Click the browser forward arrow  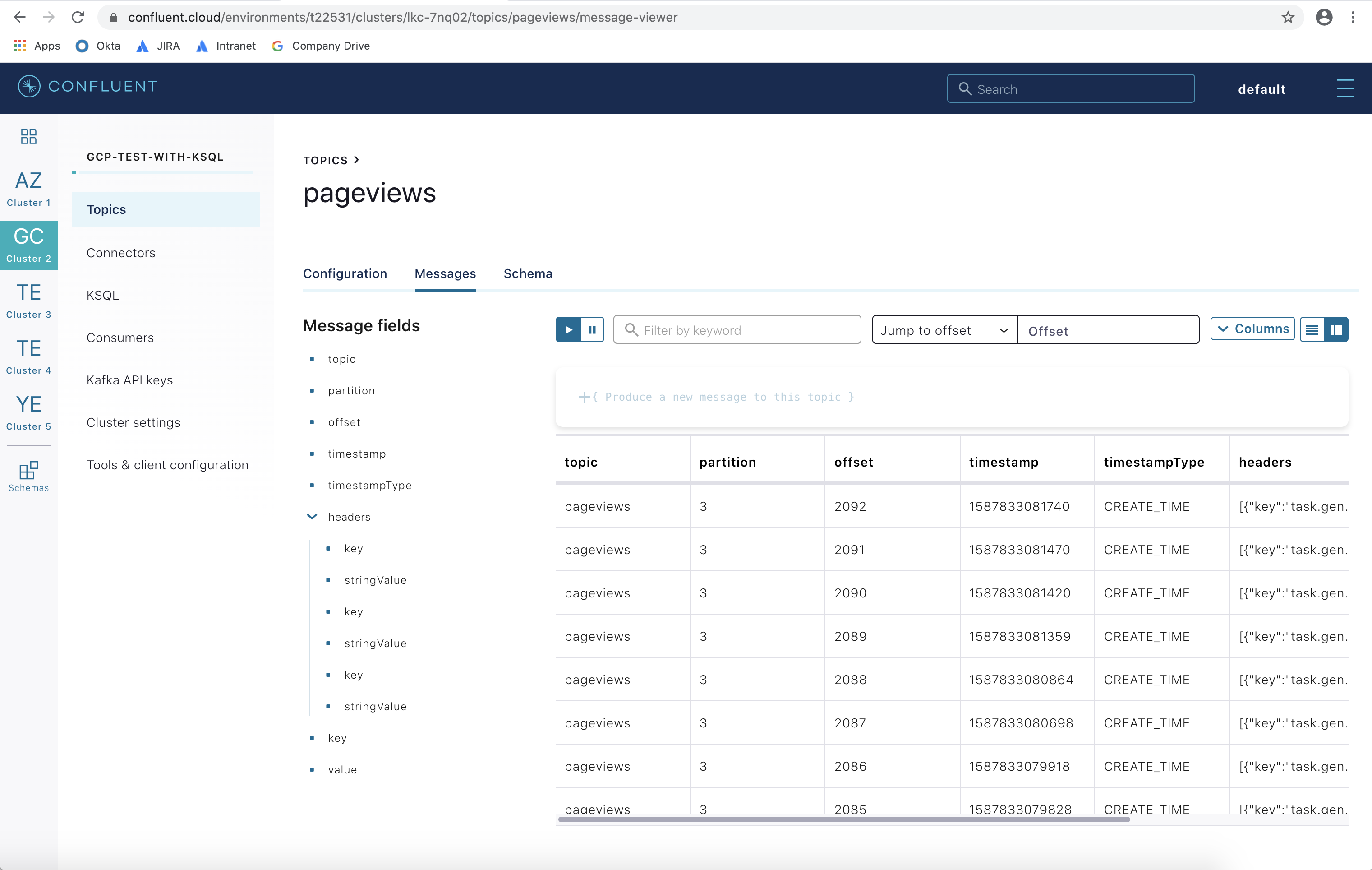point(49,17)
